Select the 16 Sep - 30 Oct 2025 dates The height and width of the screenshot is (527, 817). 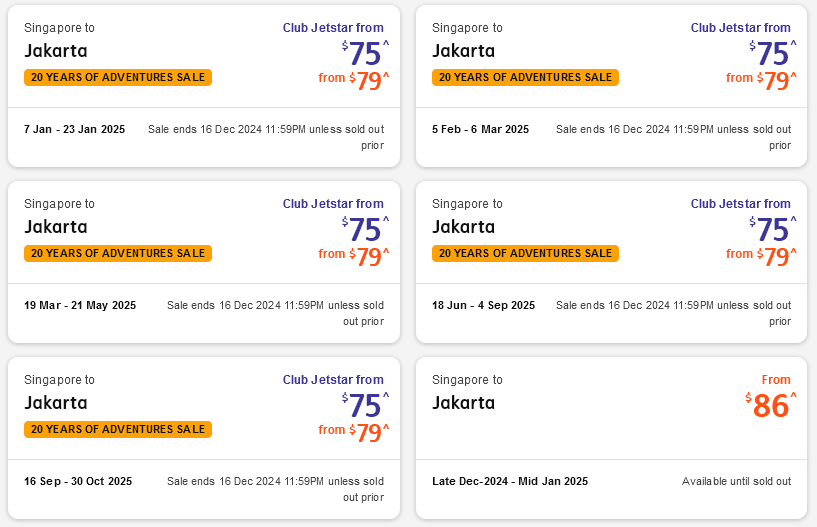pos(78,481)
